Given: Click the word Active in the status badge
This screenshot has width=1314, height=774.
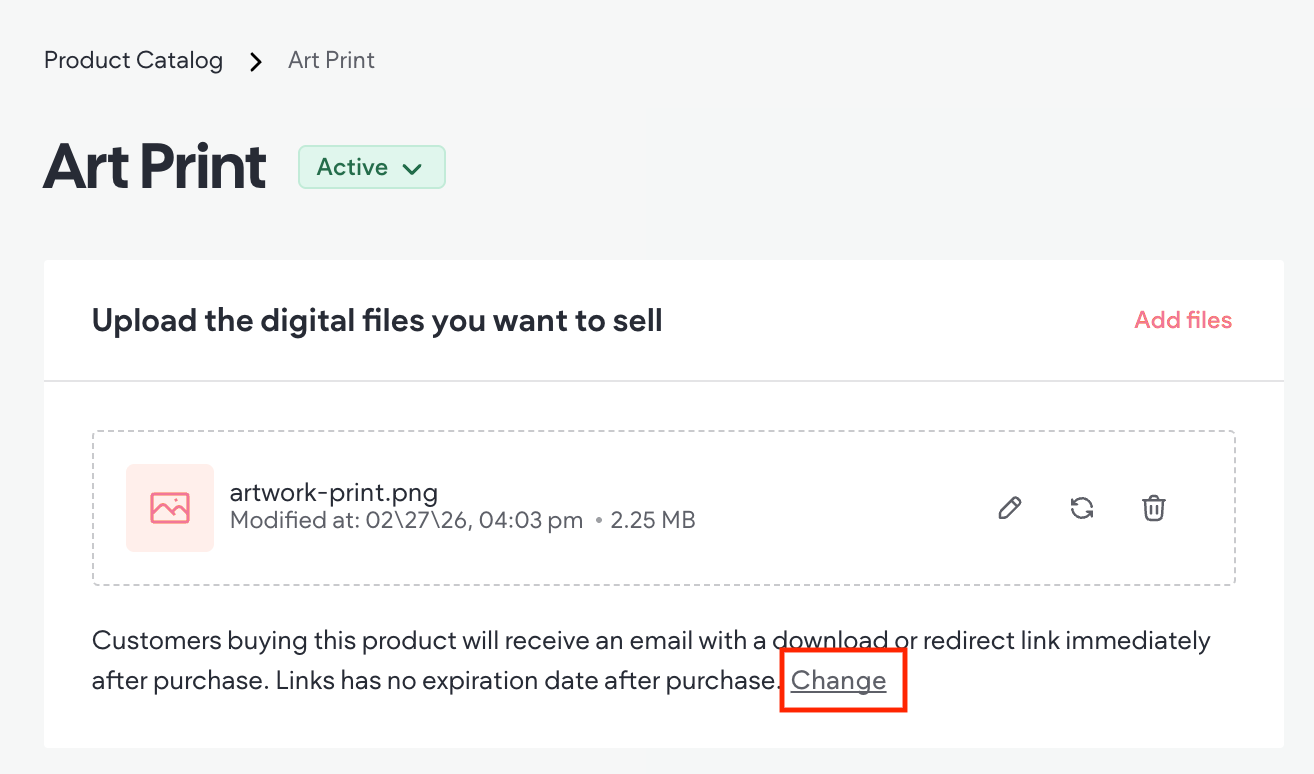Looking at the screenshot, I should tap(352, 168).
